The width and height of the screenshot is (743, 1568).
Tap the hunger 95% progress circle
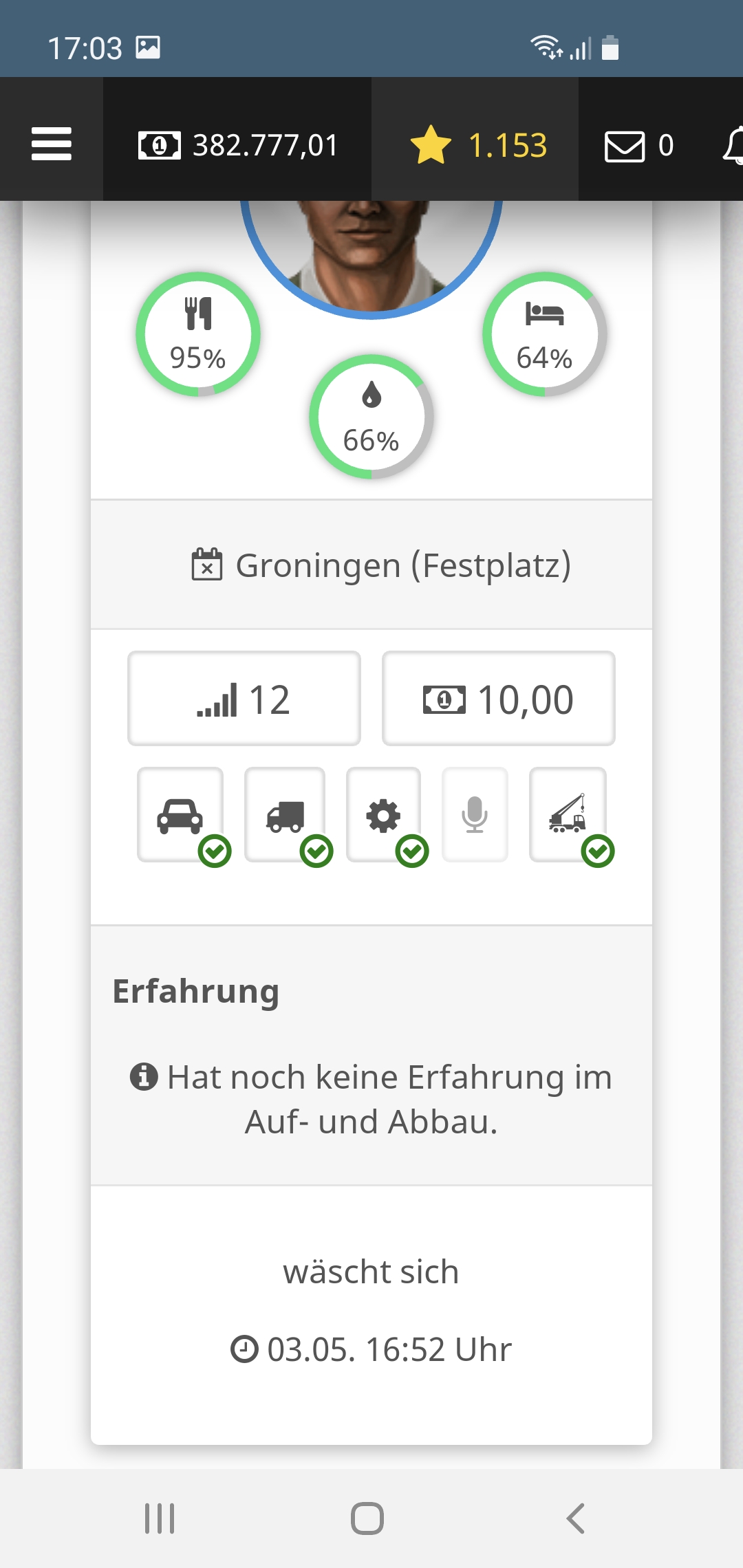198,334
